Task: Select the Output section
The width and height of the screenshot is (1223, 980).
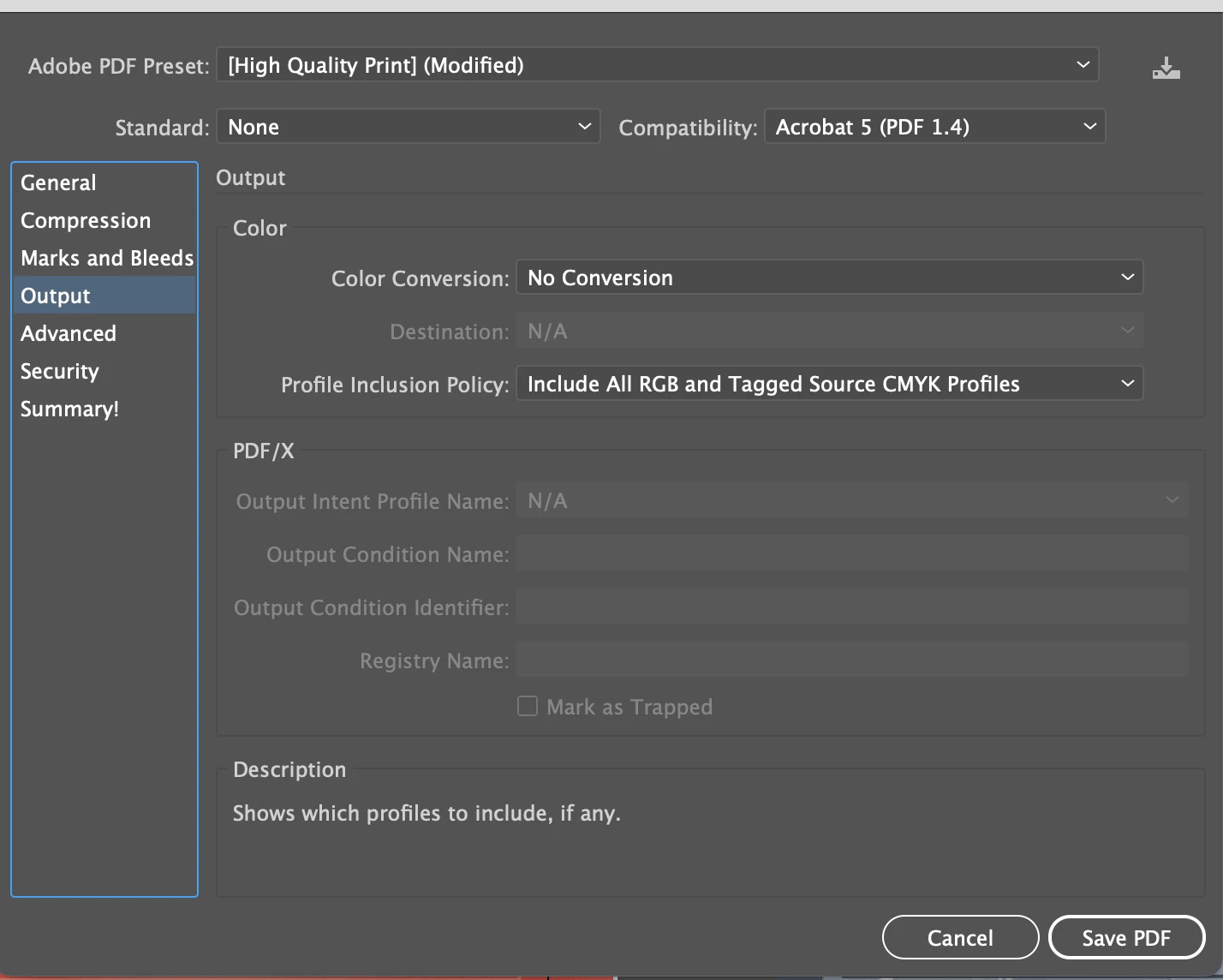Action: (x=104, y=296)
